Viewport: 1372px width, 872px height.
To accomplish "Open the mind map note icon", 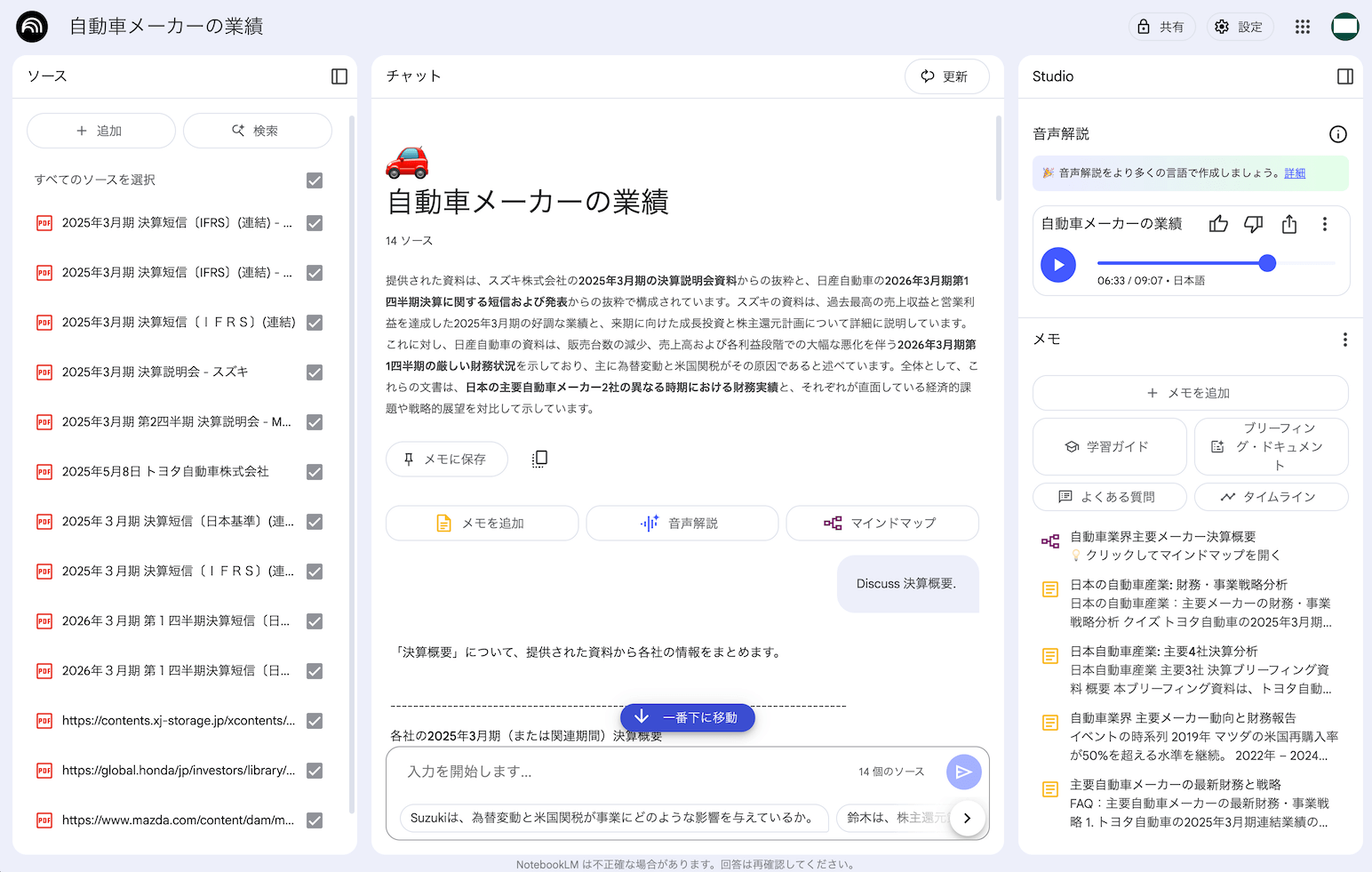I will 1050,541.
